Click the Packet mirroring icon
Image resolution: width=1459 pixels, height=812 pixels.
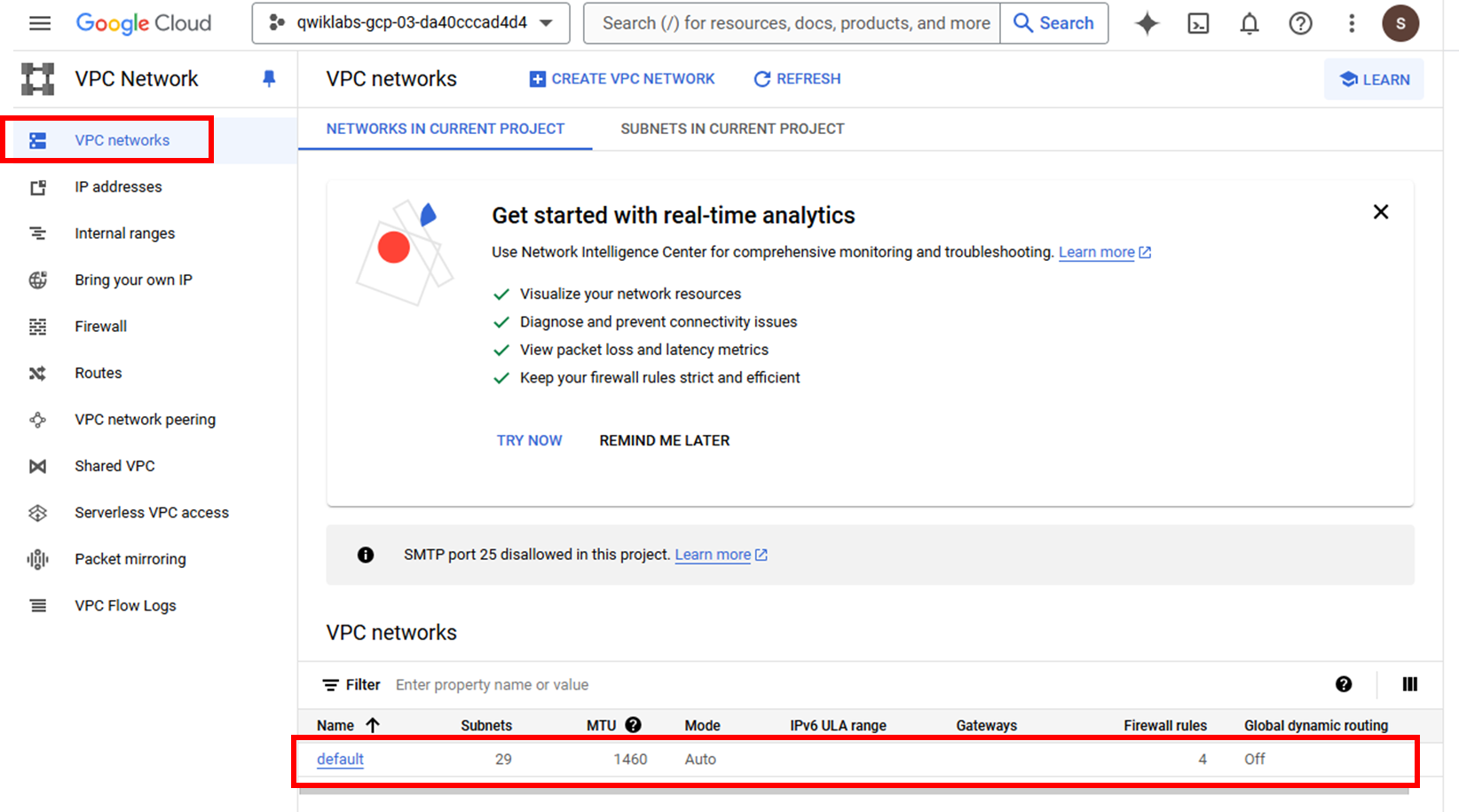click(37, 559)
